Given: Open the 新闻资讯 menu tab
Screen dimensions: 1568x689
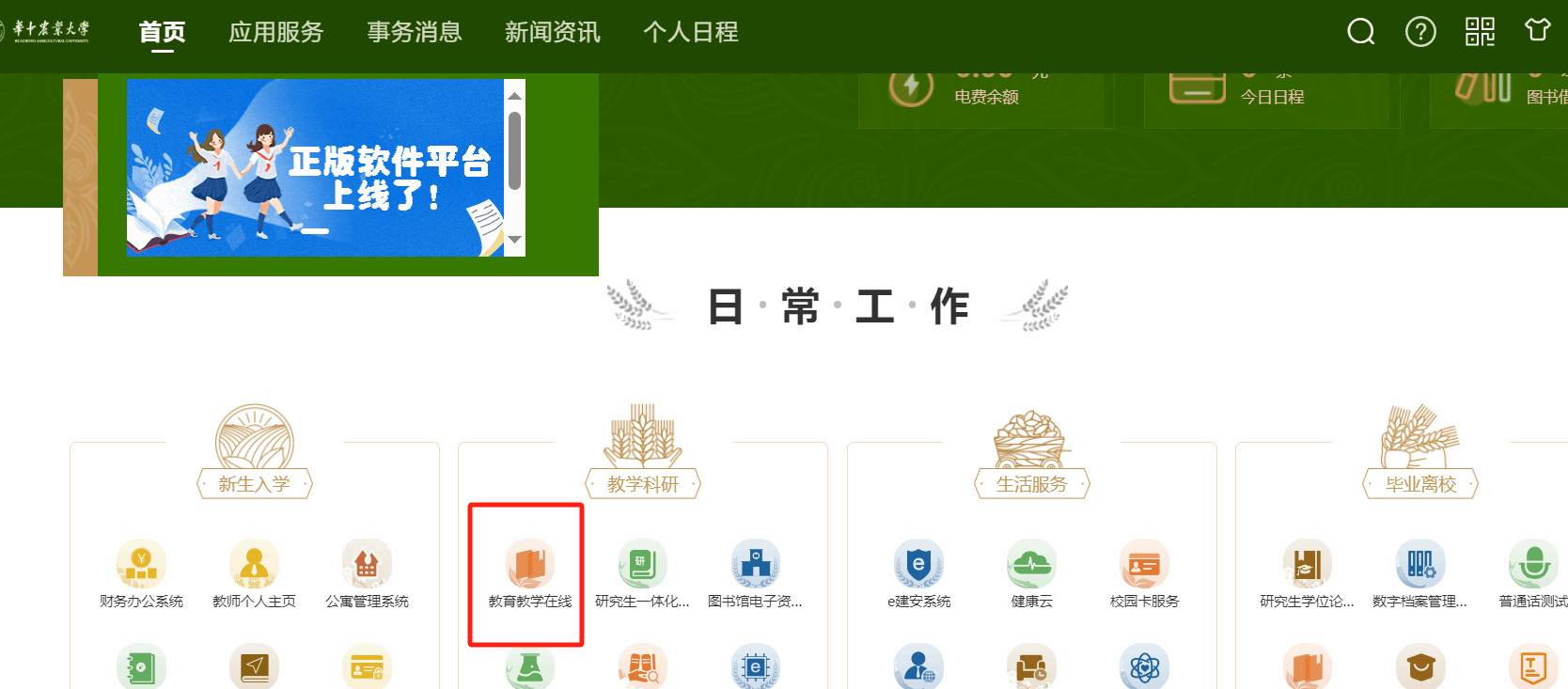Looking at the screenshot, I should click(553, 32).
